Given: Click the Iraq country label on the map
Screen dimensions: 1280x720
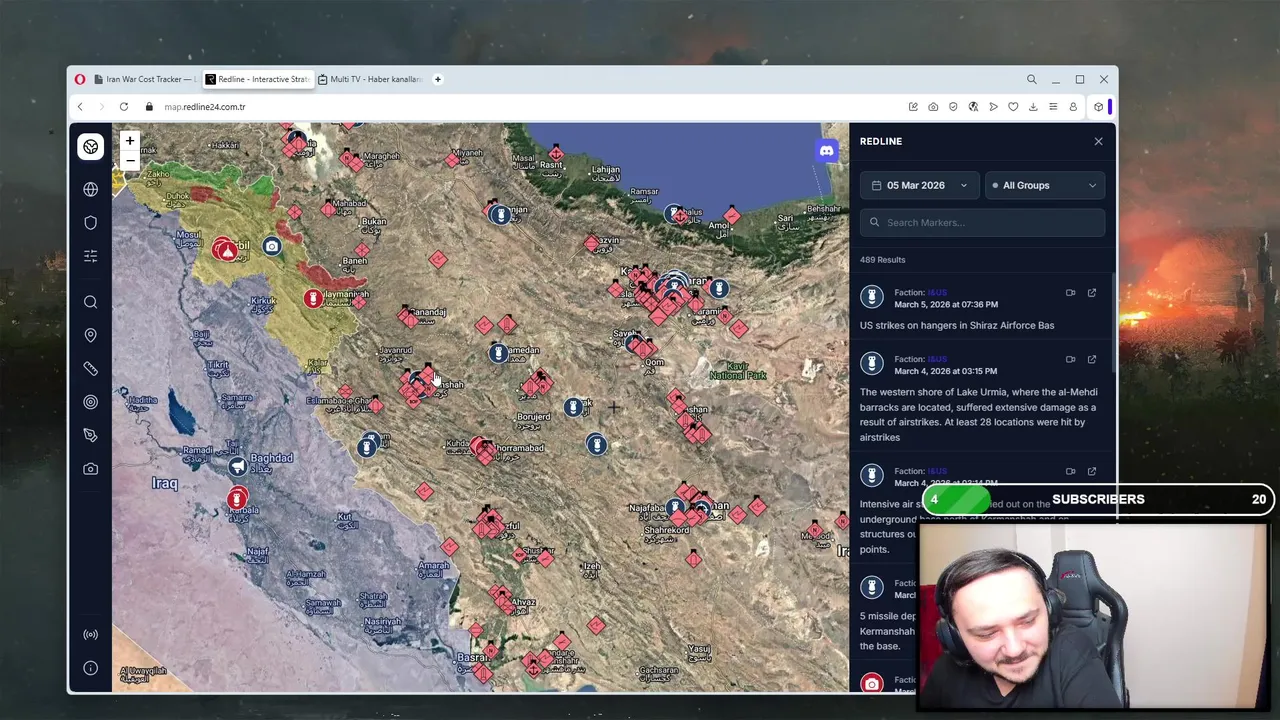Looking at the screenshot, I should tap(164, 484).
